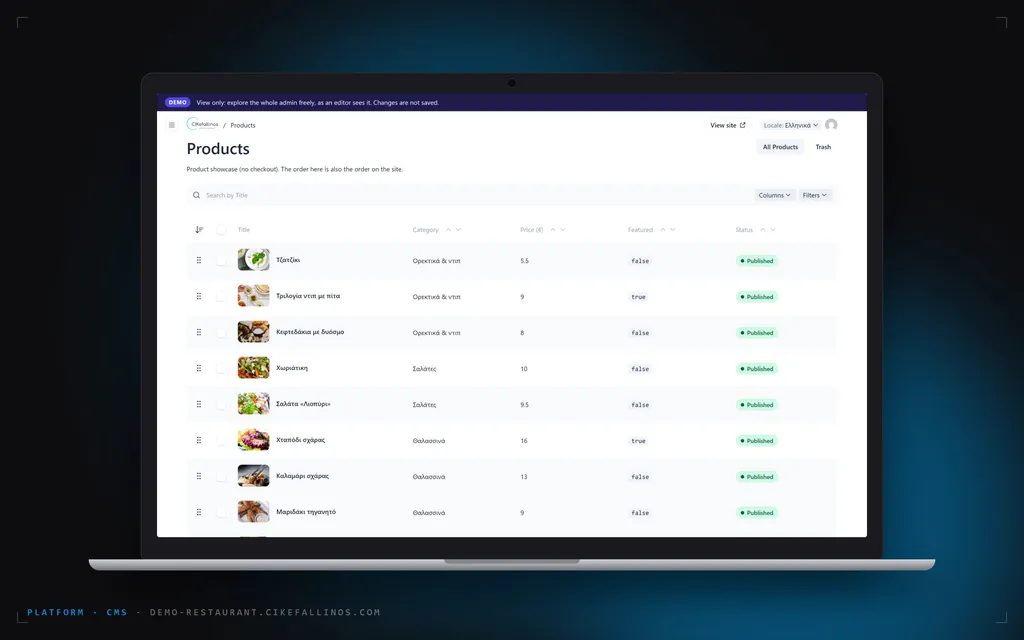Click drag handle of Καλαμάρι σχάρας row
Screen dimensions: 1024x640
point(199,475)
